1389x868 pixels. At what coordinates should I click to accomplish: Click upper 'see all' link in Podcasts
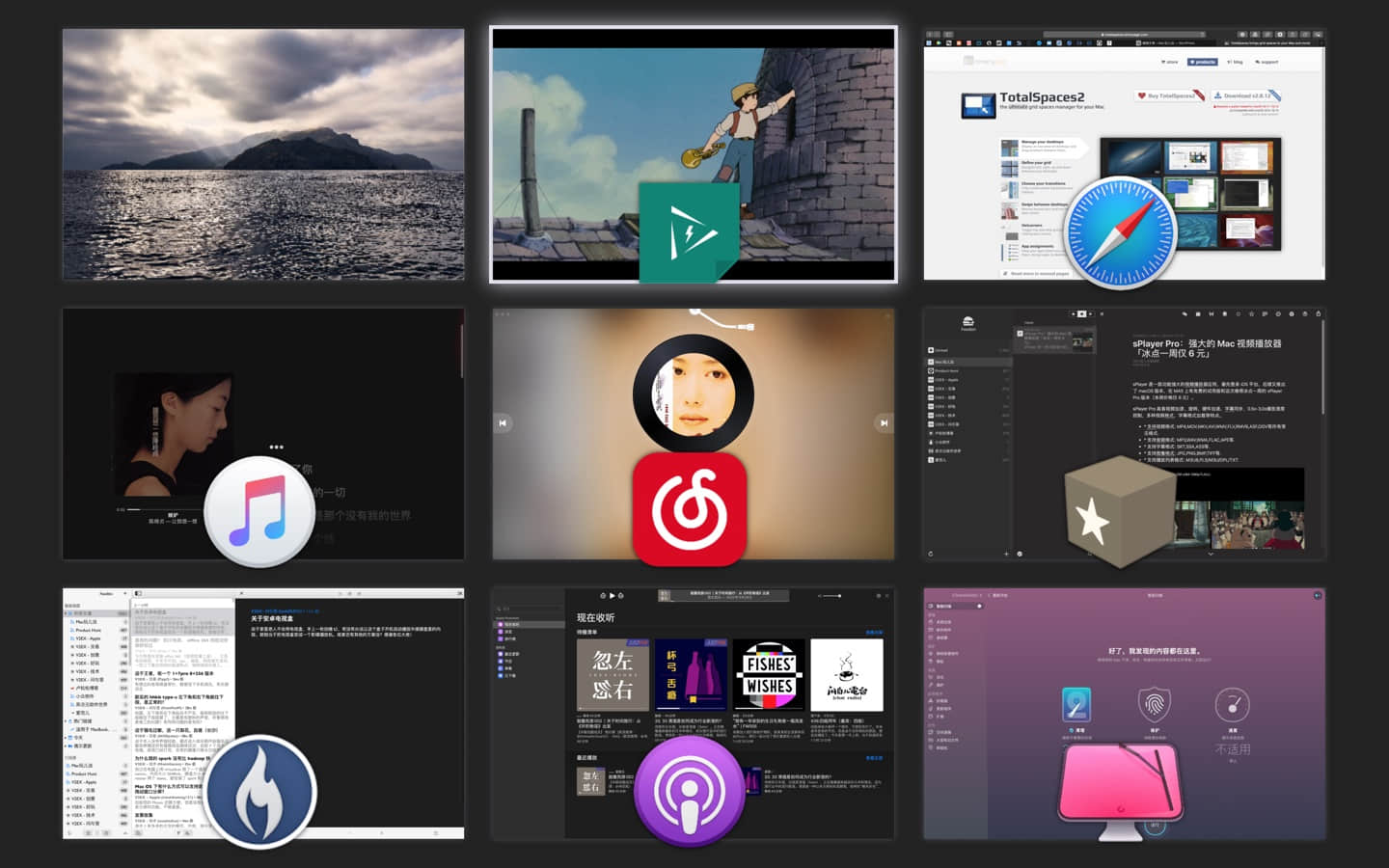click(874, 633)
